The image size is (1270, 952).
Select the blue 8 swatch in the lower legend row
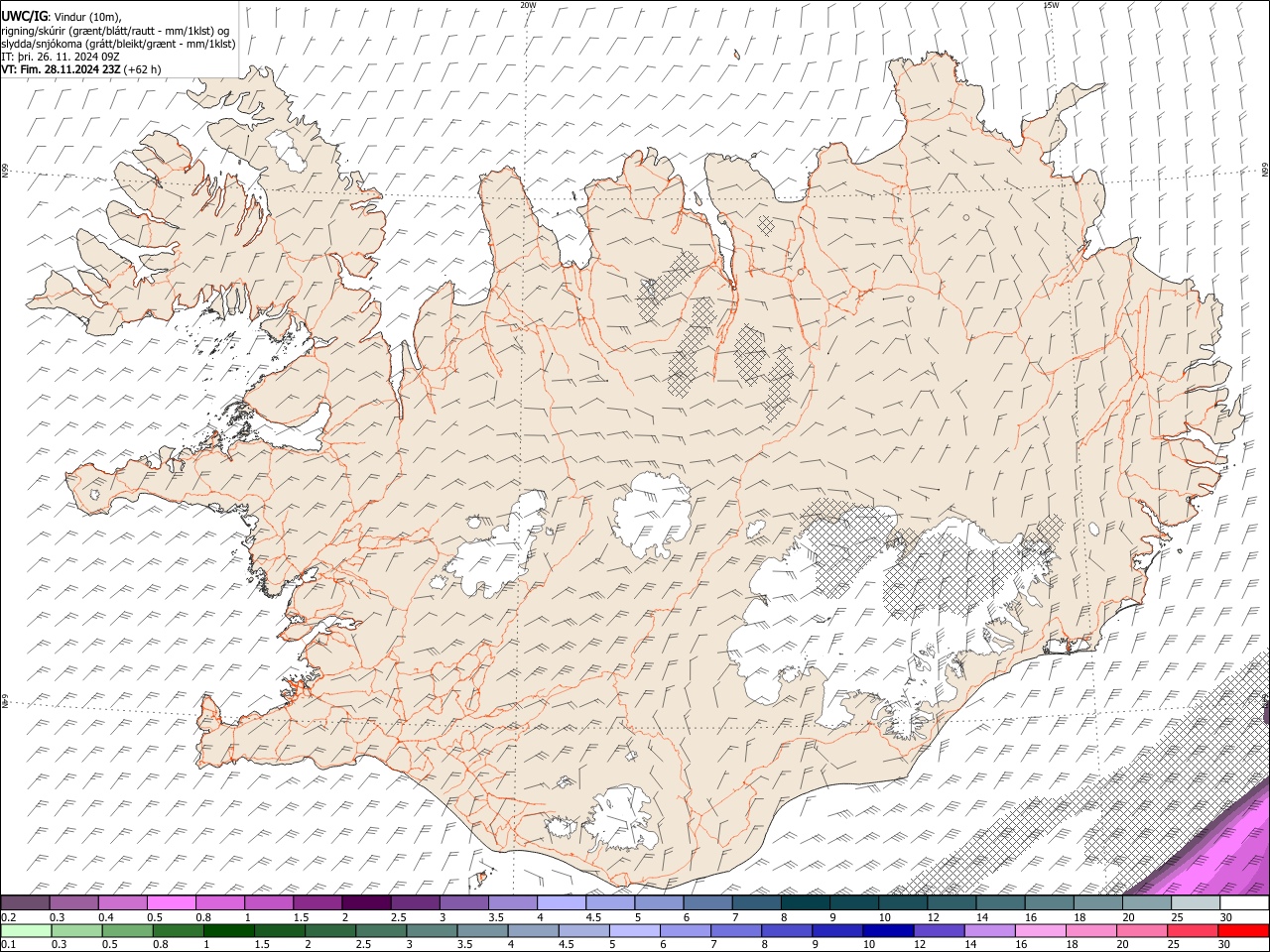pyautogui.click(x=787, y=930)
